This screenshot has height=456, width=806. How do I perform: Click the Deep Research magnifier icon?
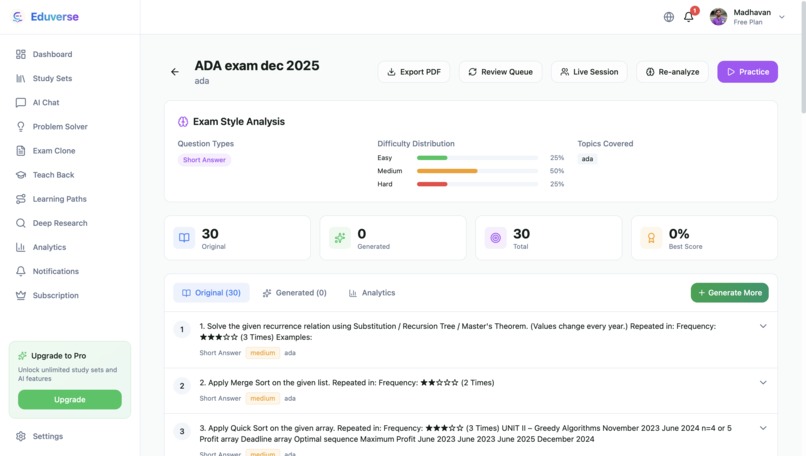pyautogui.click(x=21, y=223)
